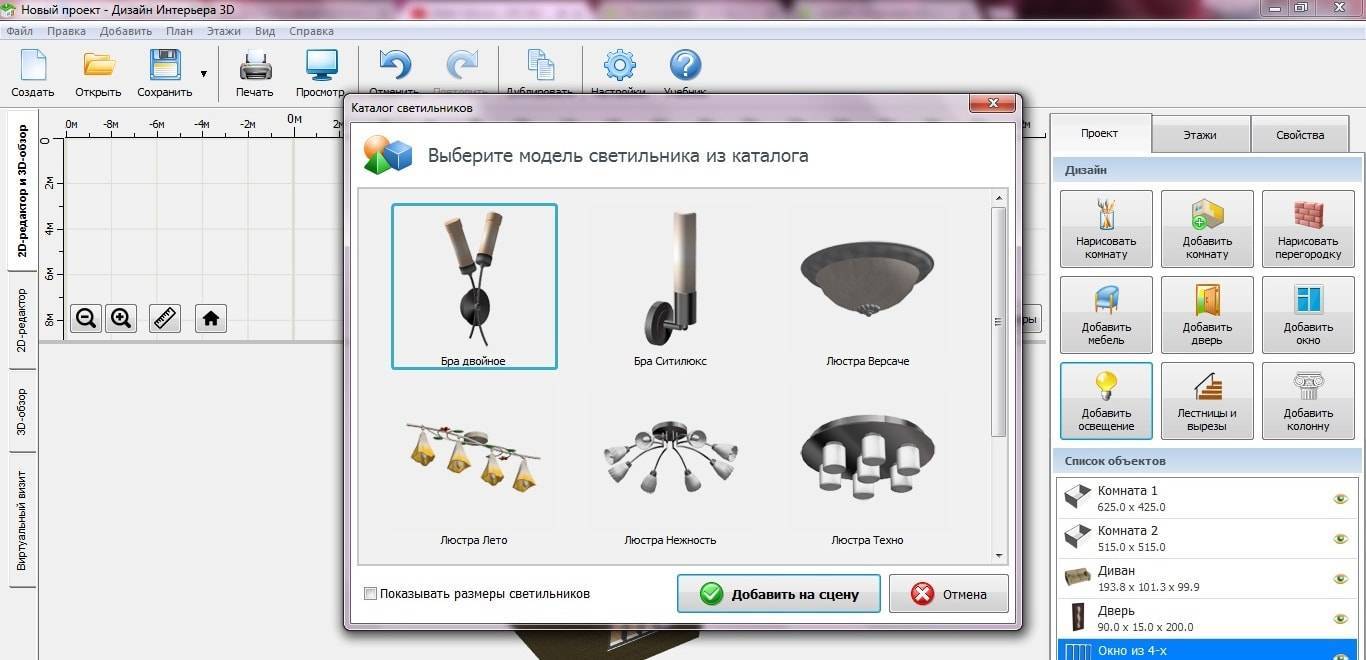Screen dimensions: 1366x660
Task: Select the ruler measurement tool
Action: click(165, 318)
